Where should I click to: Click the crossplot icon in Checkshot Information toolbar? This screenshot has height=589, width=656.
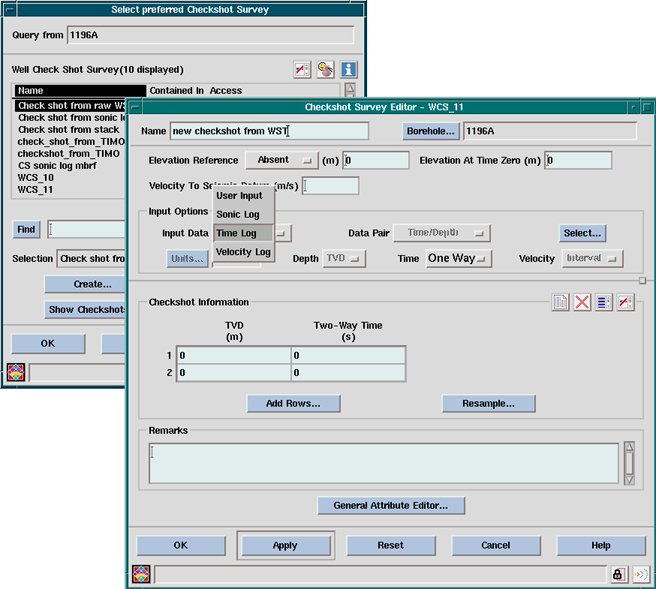625,302
